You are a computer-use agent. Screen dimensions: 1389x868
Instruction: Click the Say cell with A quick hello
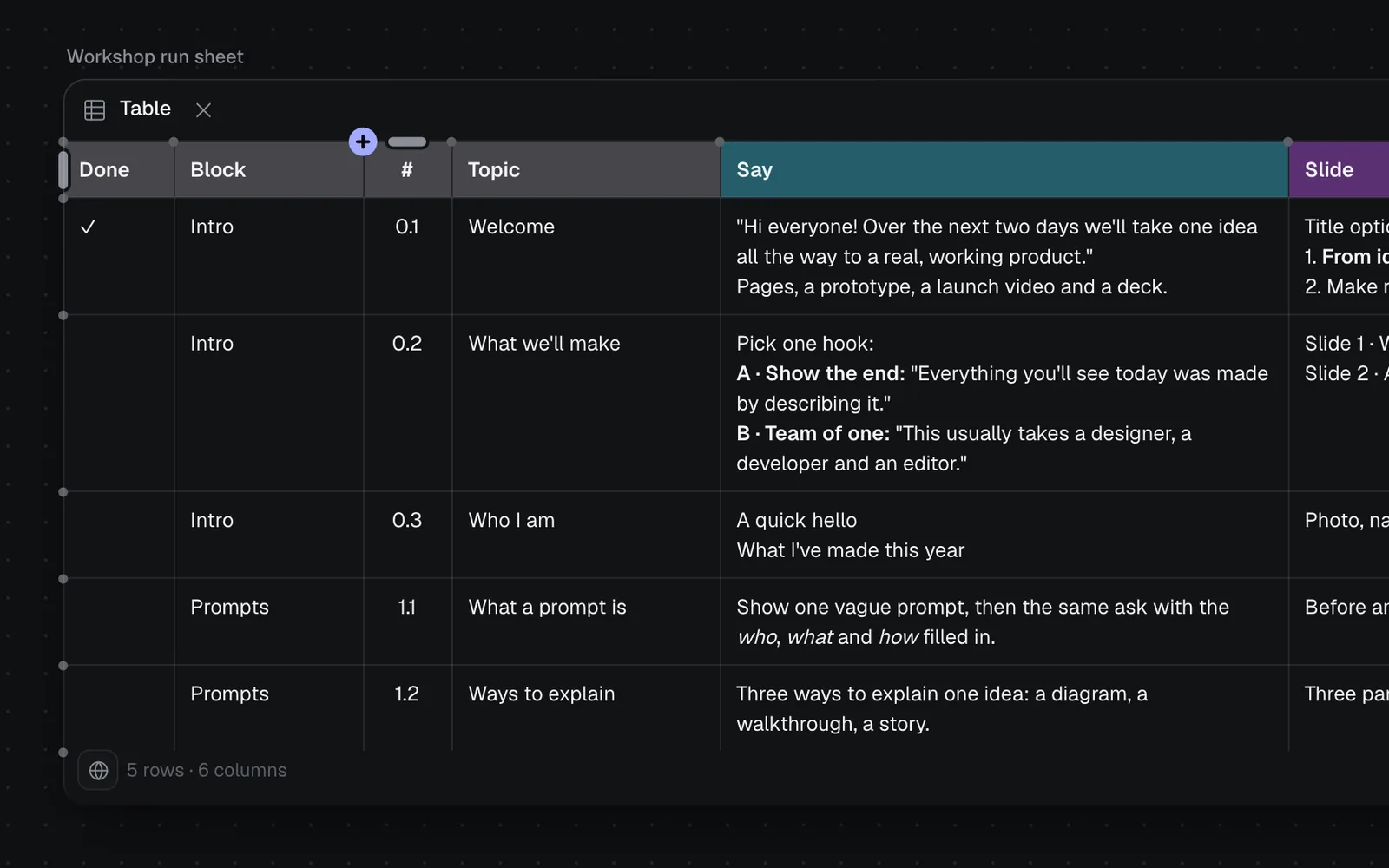point(1004,535)
